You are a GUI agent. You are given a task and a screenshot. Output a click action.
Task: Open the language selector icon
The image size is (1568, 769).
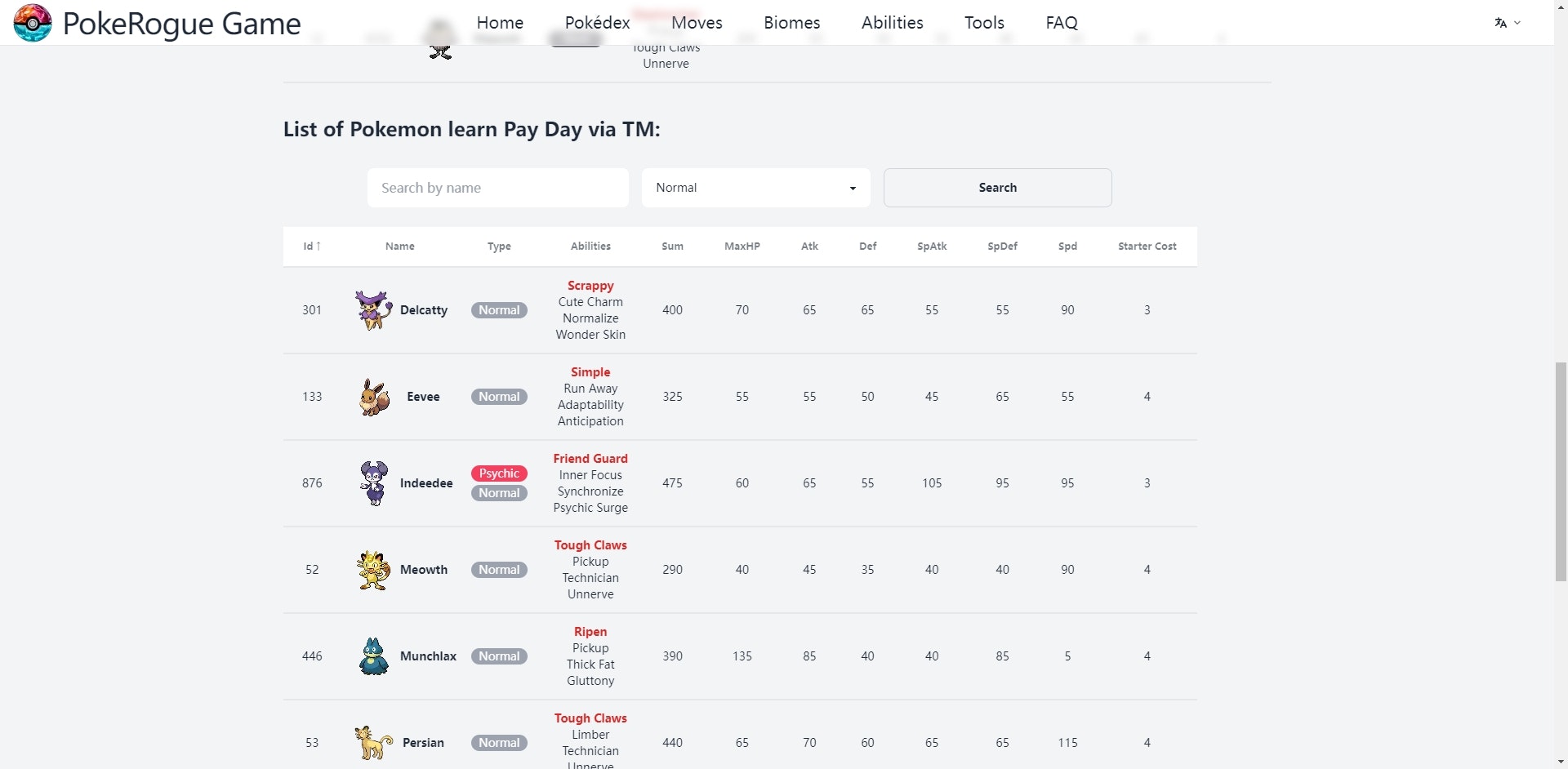[1508, 23]
